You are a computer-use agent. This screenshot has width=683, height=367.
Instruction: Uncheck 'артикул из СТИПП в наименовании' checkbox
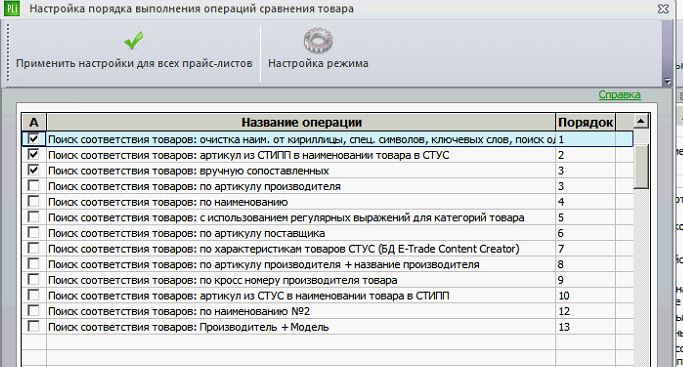tap(33, 154)
